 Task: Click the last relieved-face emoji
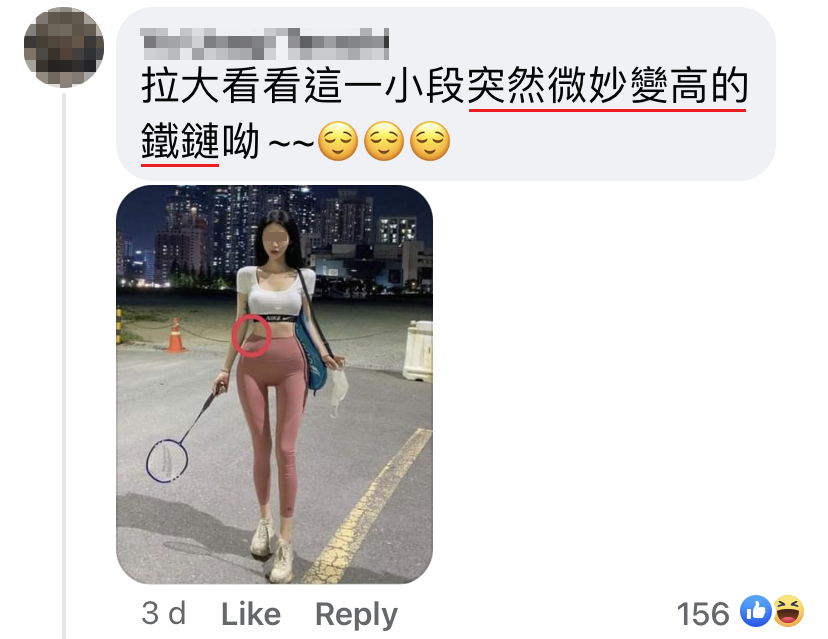pos(430,142)
